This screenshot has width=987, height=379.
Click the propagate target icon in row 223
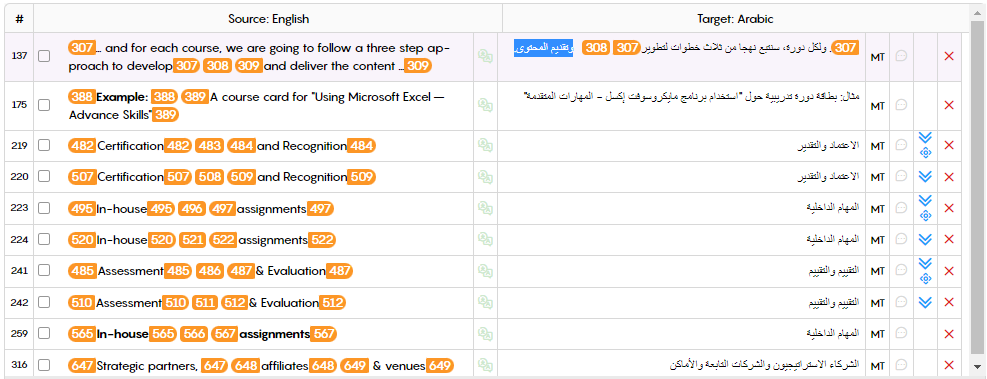coord(925,216)
